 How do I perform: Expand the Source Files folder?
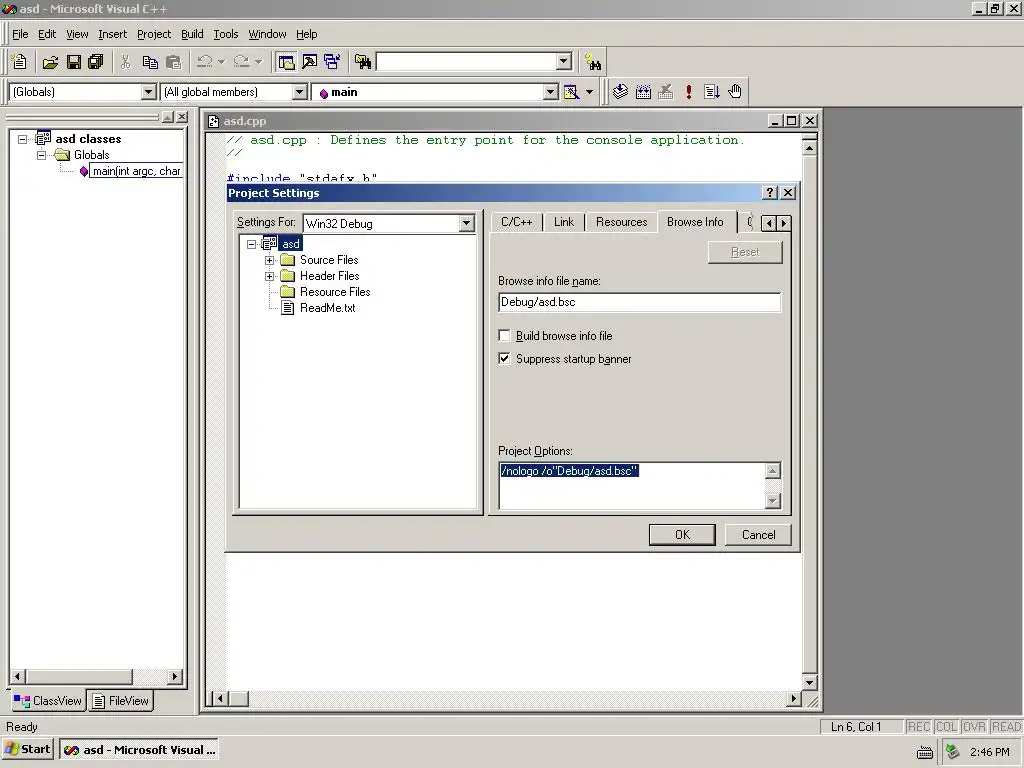pyautogui.click(x=269, y=260)
